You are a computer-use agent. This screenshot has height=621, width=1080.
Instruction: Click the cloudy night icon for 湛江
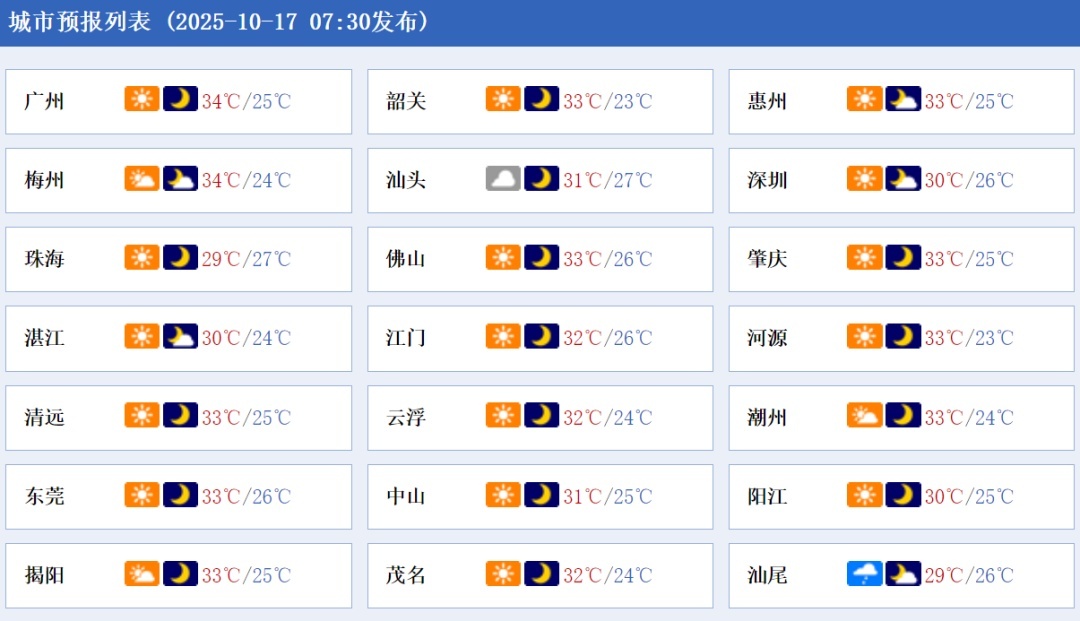point(181,337)
